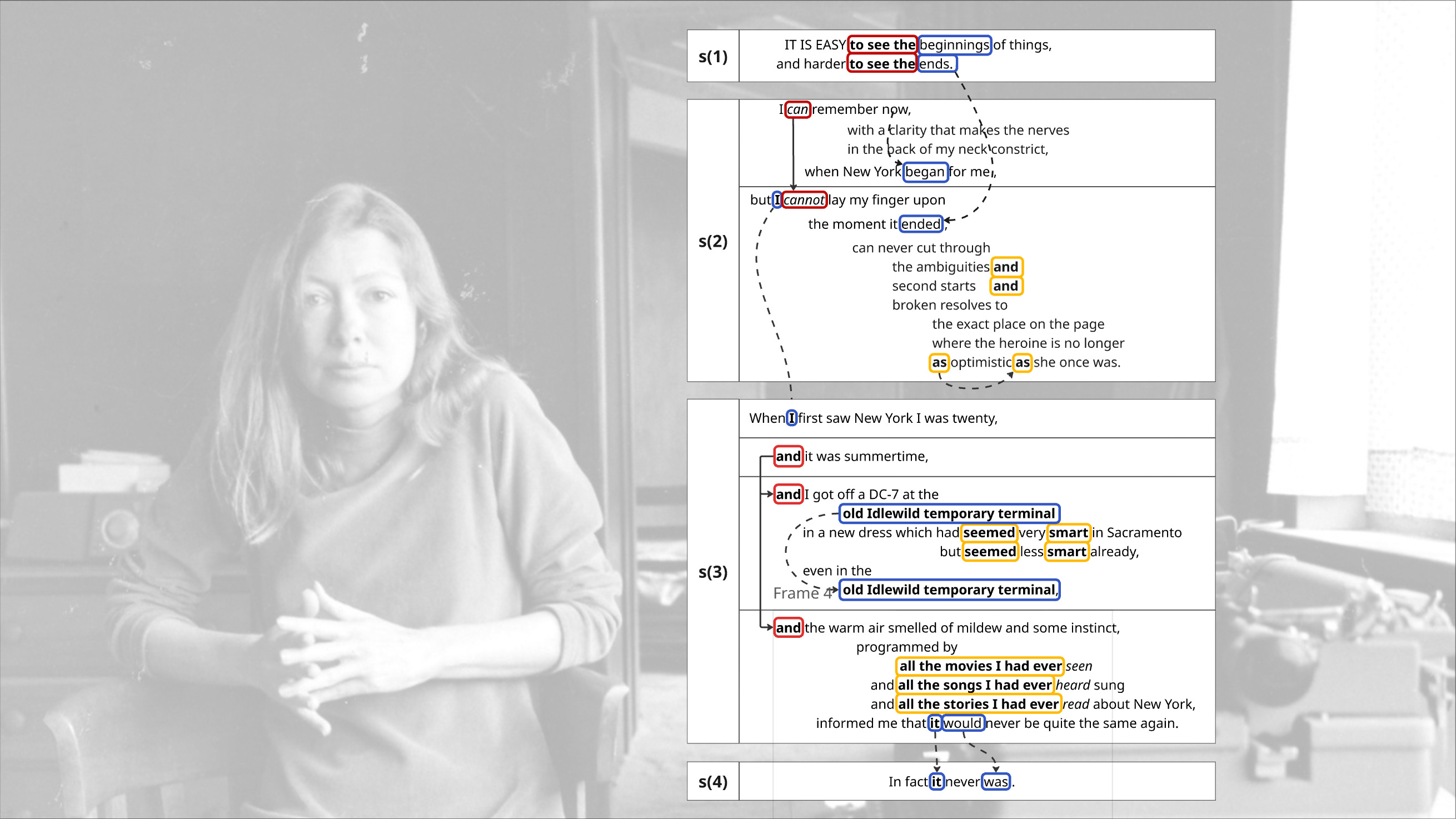Click the s(3) section label
The image size is (1456, 819).
pyautogui.click(x=713, y=572)
